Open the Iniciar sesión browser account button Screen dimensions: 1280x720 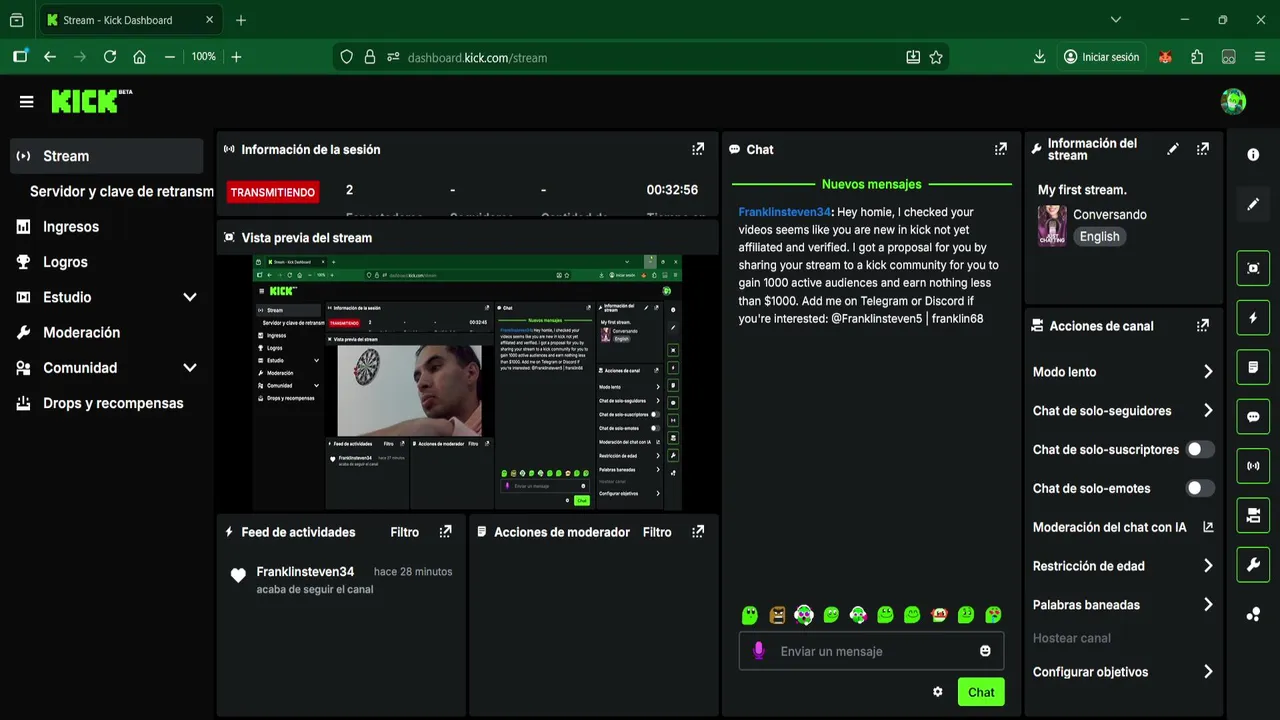coord(1101,57)
